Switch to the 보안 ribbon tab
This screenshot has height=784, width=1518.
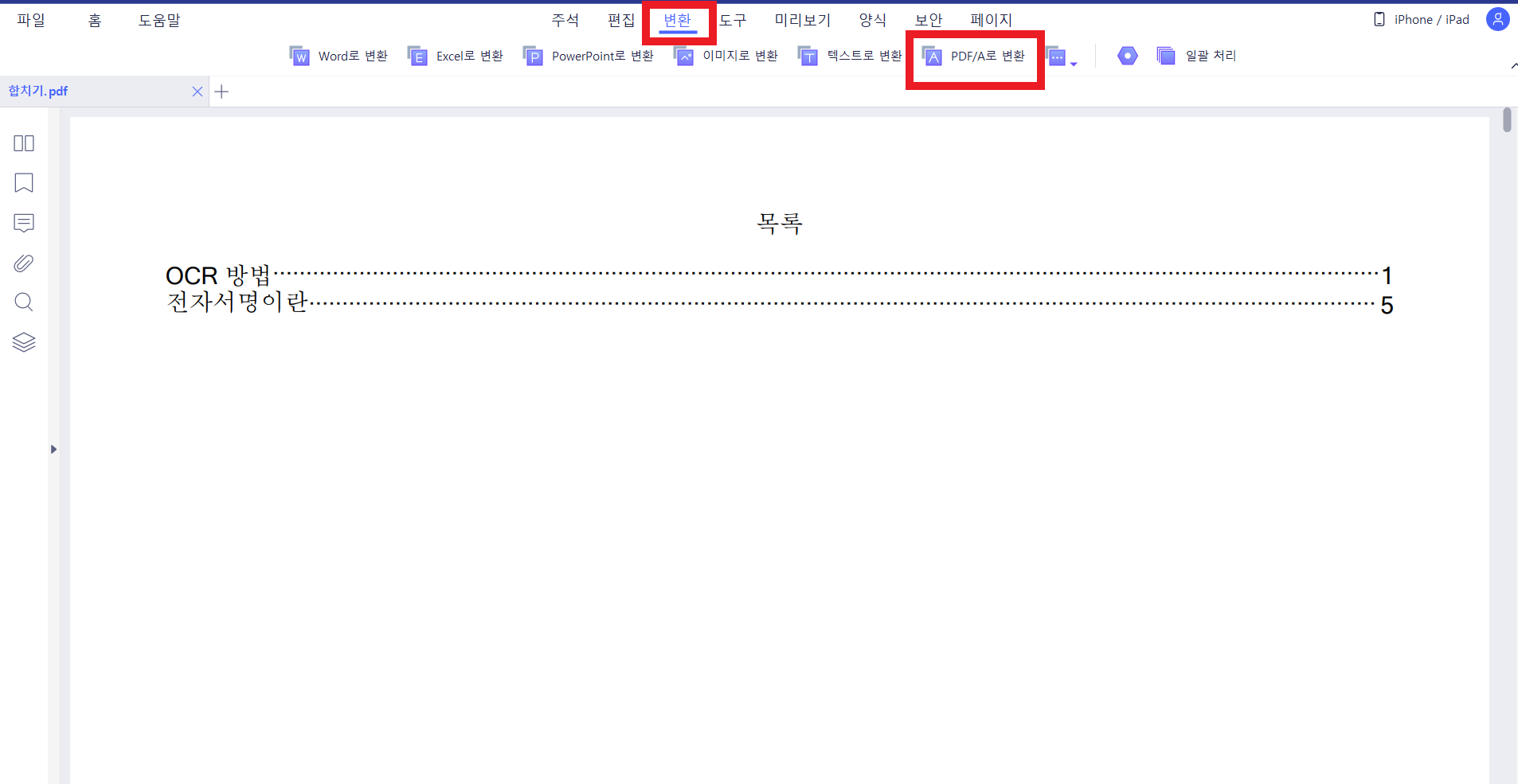coord(926,20)
